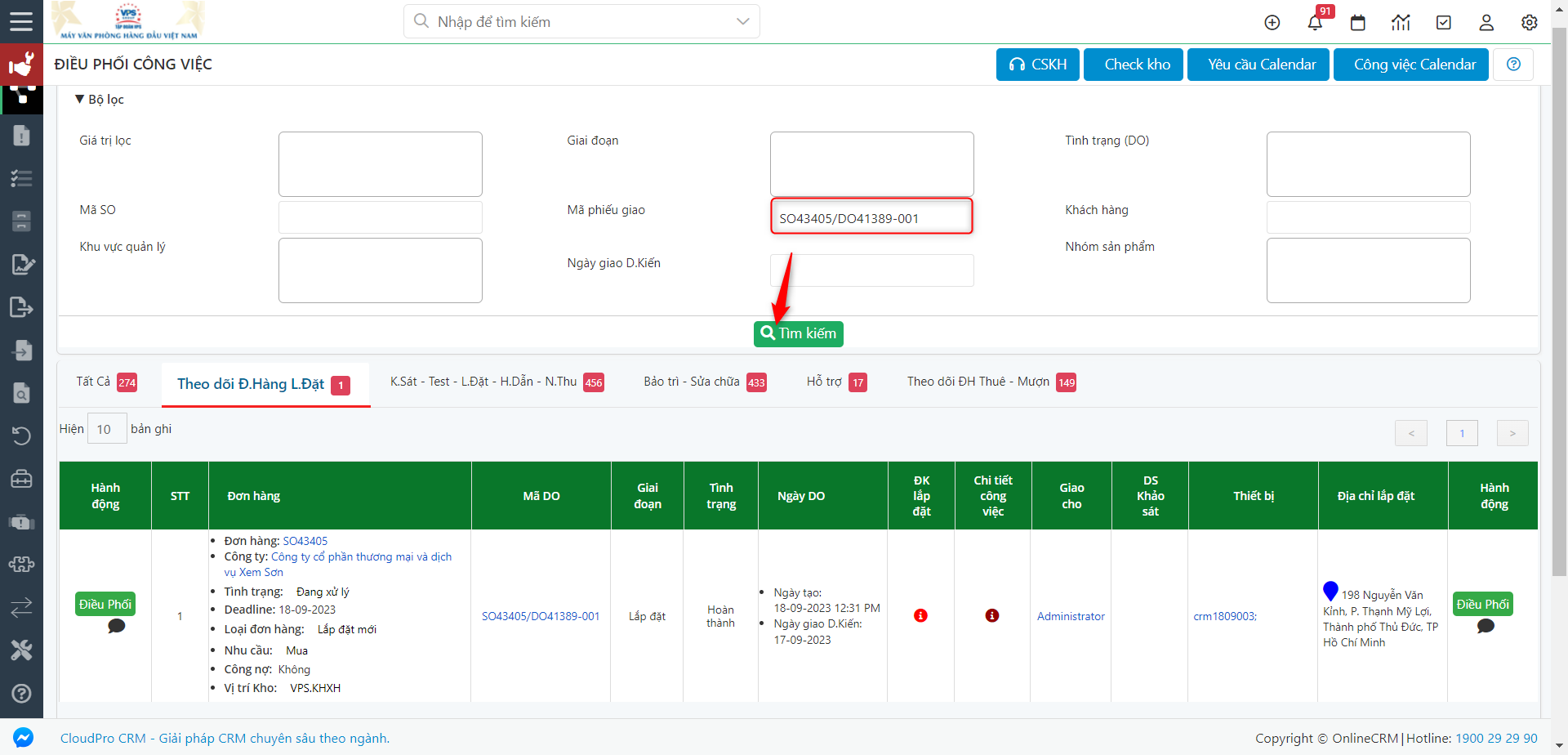Viewport: 1568px width, 755px height.
Task: Click the Mã phiếu giao input field
Action: [x=872, y=217]
